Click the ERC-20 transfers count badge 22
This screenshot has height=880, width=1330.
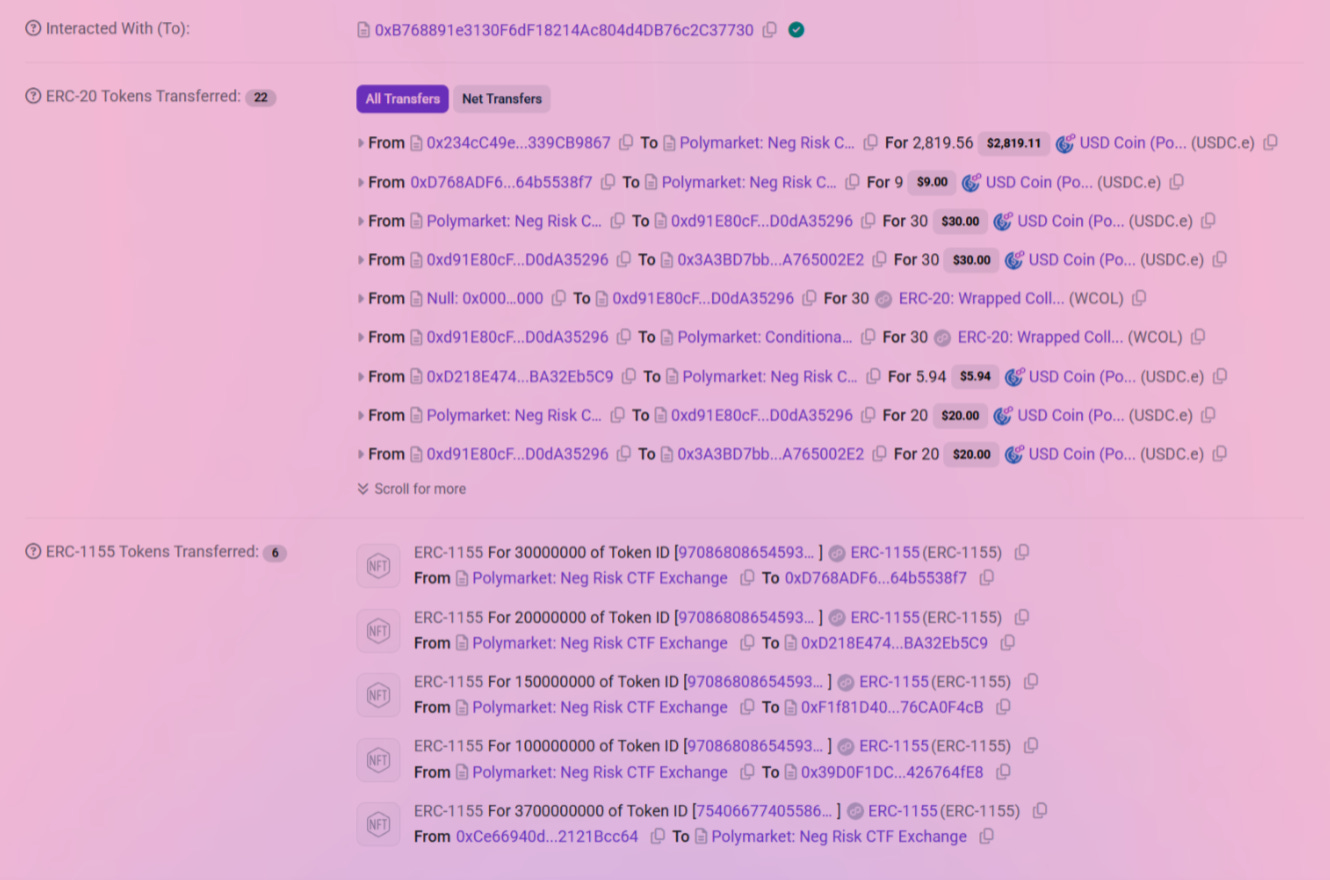(x=261, y=97)
